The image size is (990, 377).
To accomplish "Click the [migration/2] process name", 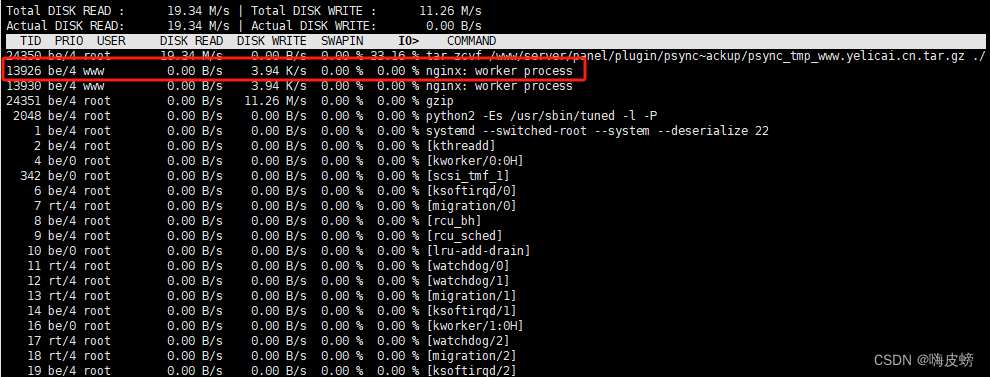I will tap(472, 356).
